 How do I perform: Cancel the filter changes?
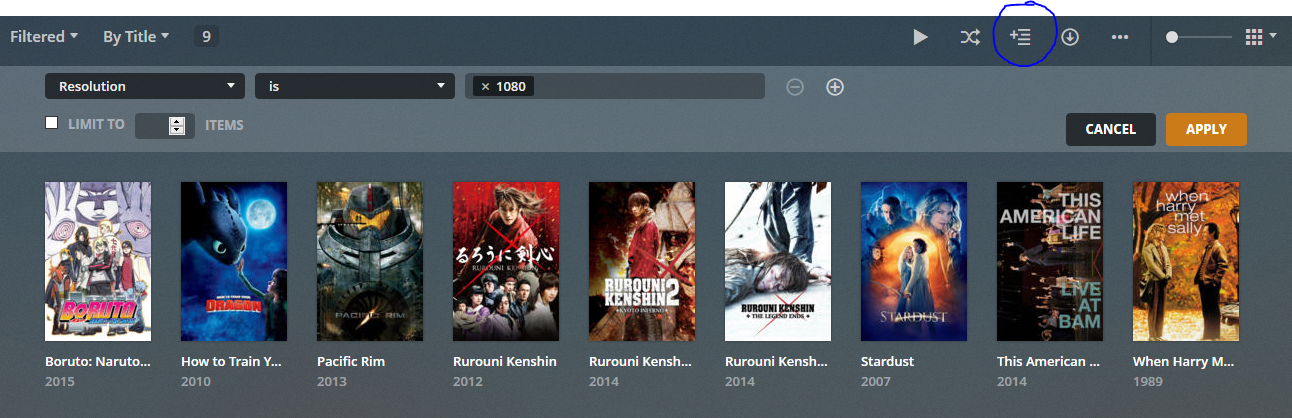tap(1110, 129)
